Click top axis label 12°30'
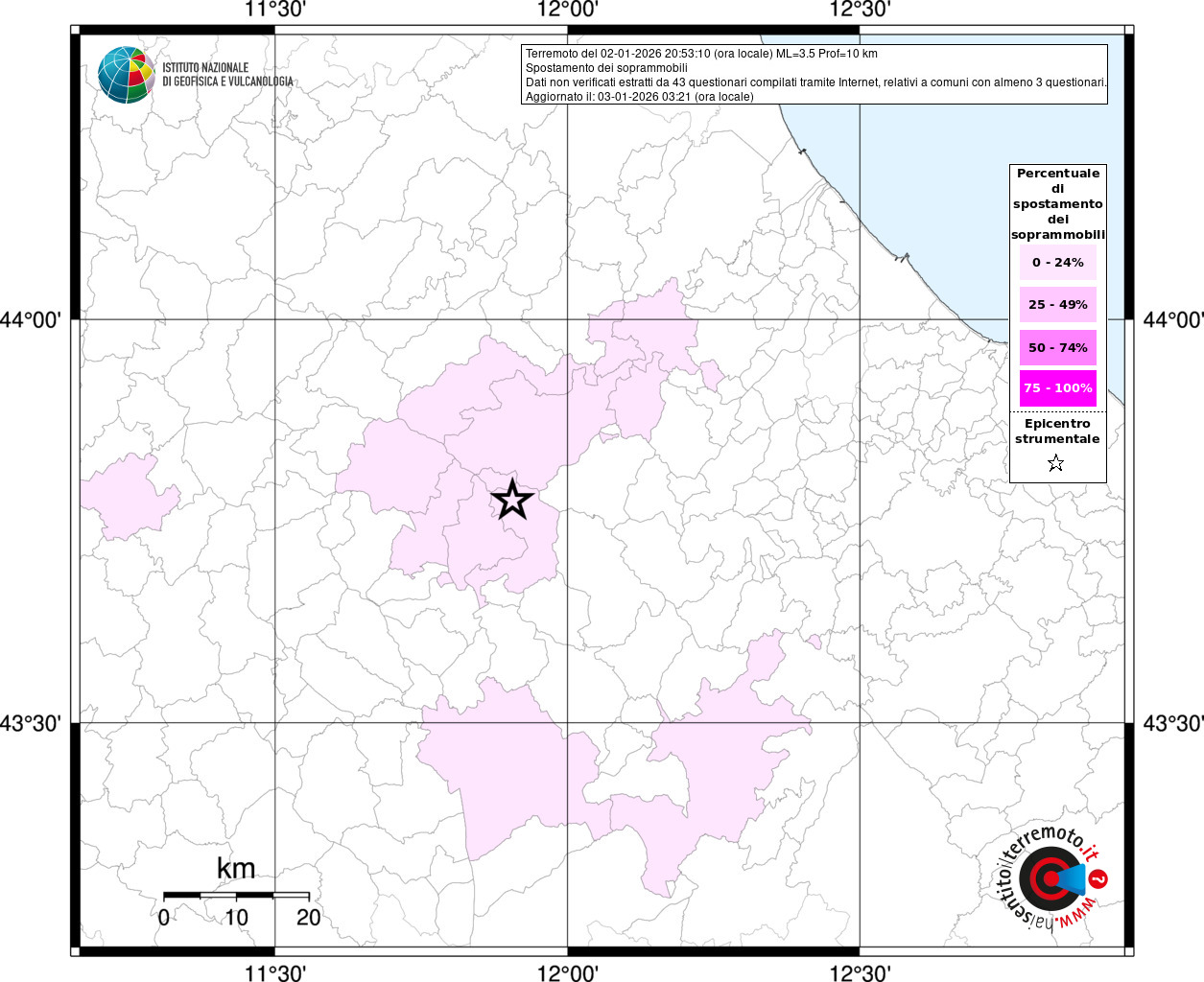Image resolution: width=1204 pixels, height=982 pixels. (x=861, y=10)
